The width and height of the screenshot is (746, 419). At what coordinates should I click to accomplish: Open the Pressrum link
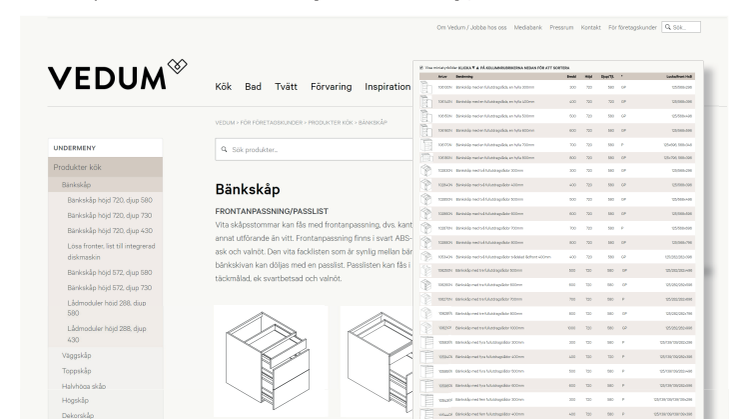(561, 28)
